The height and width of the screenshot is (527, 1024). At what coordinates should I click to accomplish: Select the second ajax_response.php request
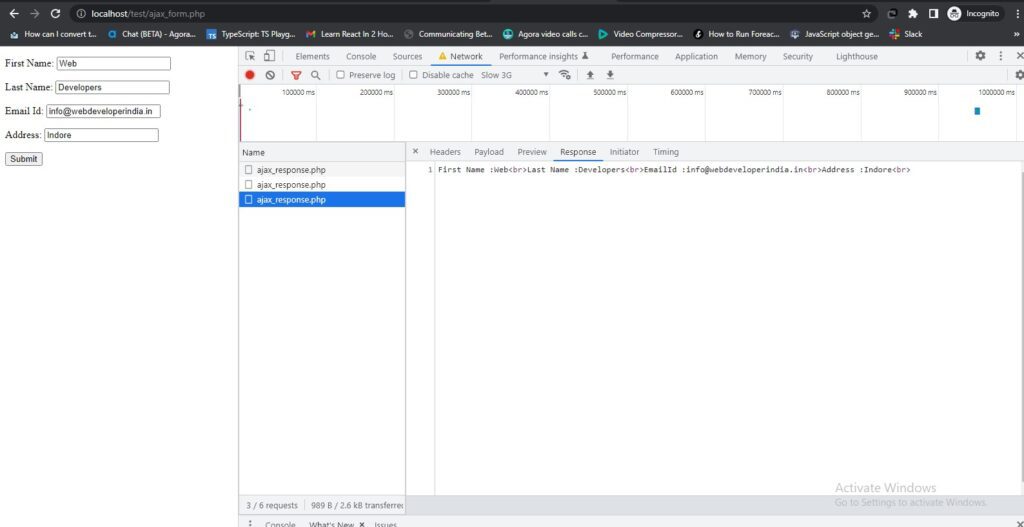322,185
